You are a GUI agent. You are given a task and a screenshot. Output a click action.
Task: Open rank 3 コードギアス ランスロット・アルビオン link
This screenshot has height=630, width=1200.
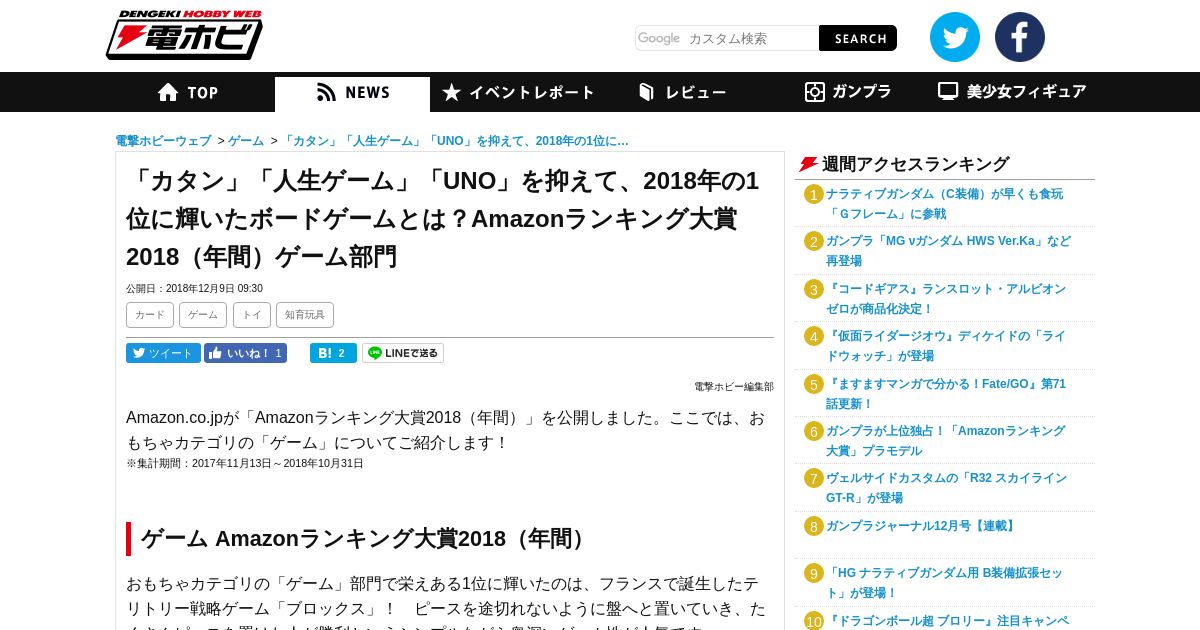(946, 299)
